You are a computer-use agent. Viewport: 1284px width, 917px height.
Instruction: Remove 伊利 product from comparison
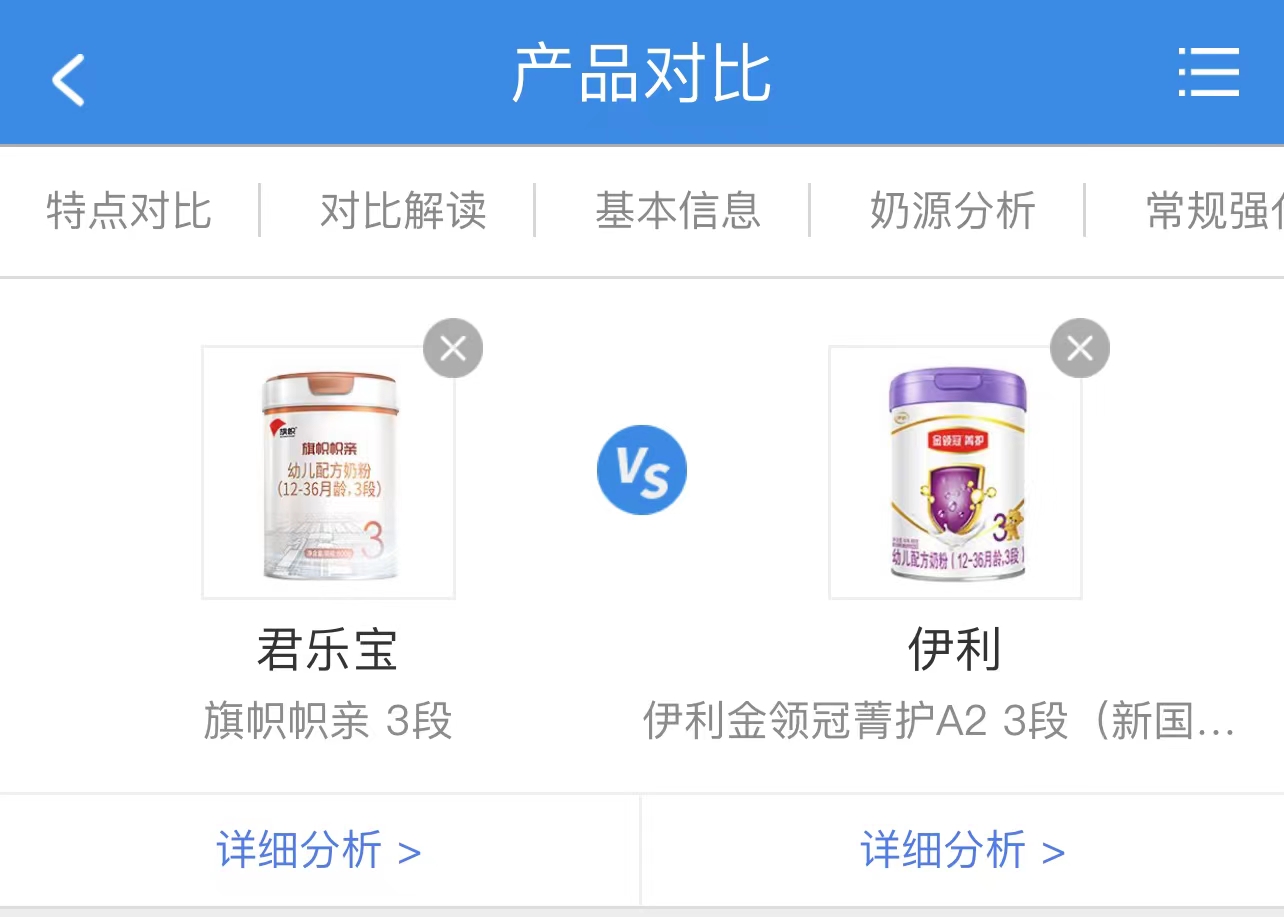pos(1080,348)
